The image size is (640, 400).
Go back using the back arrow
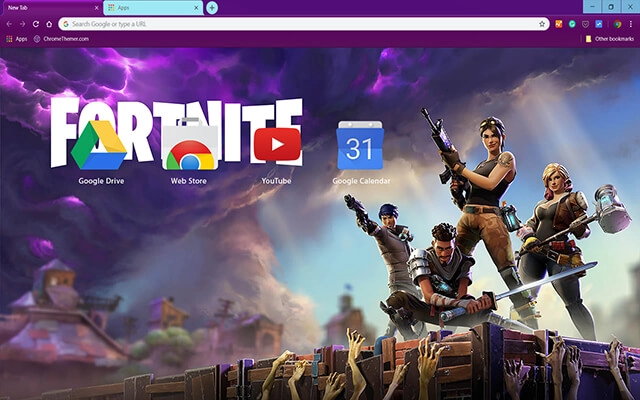pyautogui.click(x=9, y=24)
